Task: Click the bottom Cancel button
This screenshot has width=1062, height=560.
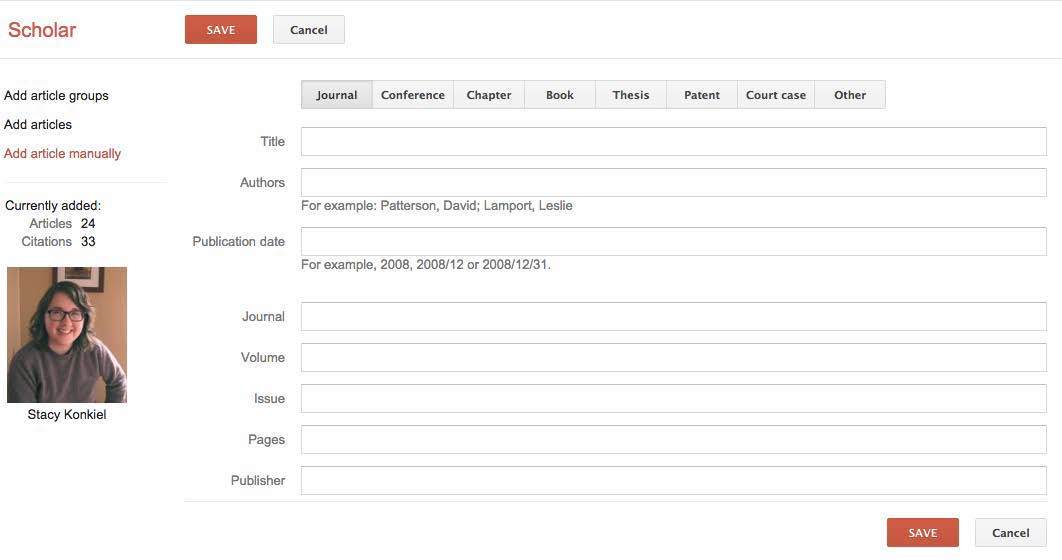Action: pos(1011,533)
